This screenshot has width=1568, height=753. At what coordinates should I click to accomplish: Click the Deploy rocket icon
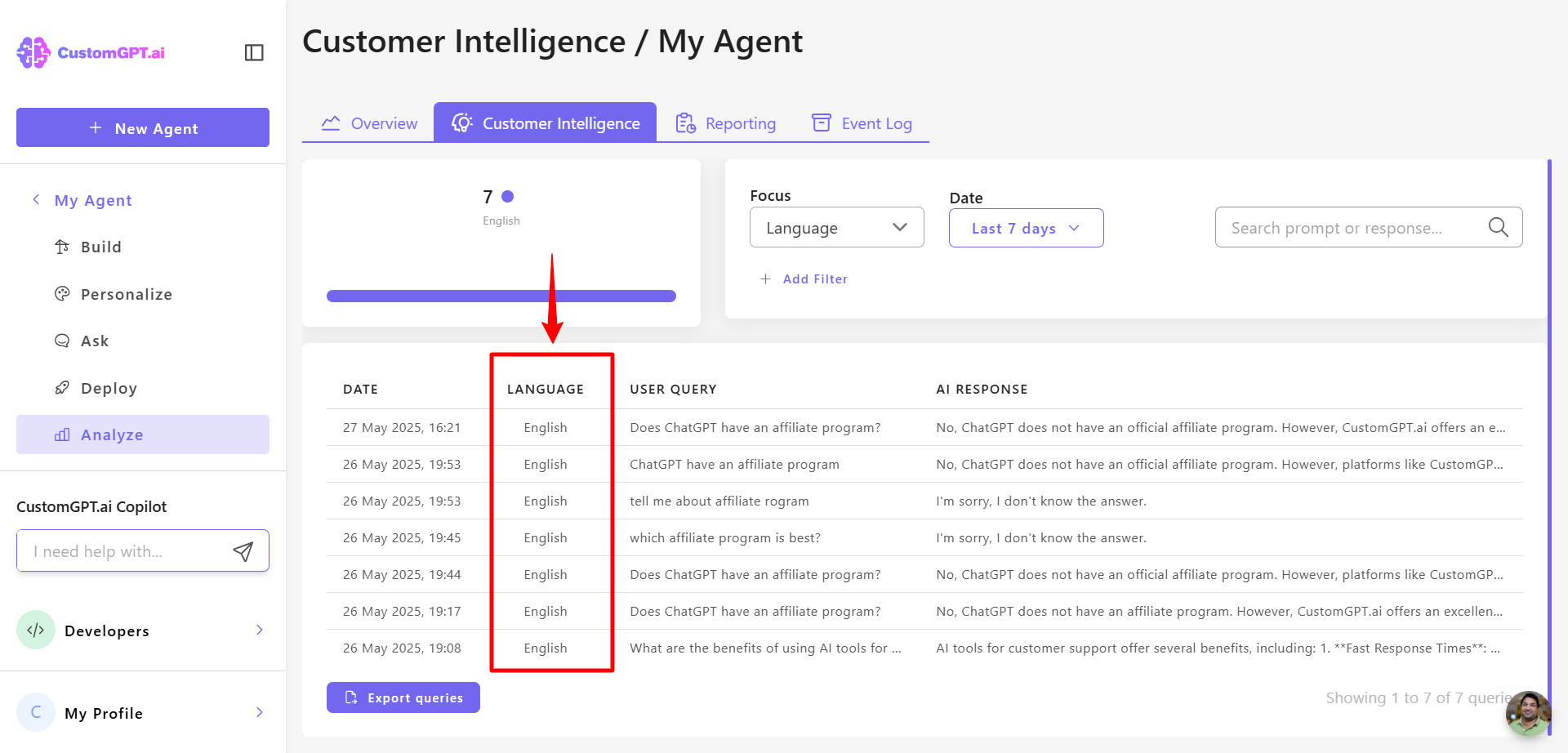click(x=62, y=388)
